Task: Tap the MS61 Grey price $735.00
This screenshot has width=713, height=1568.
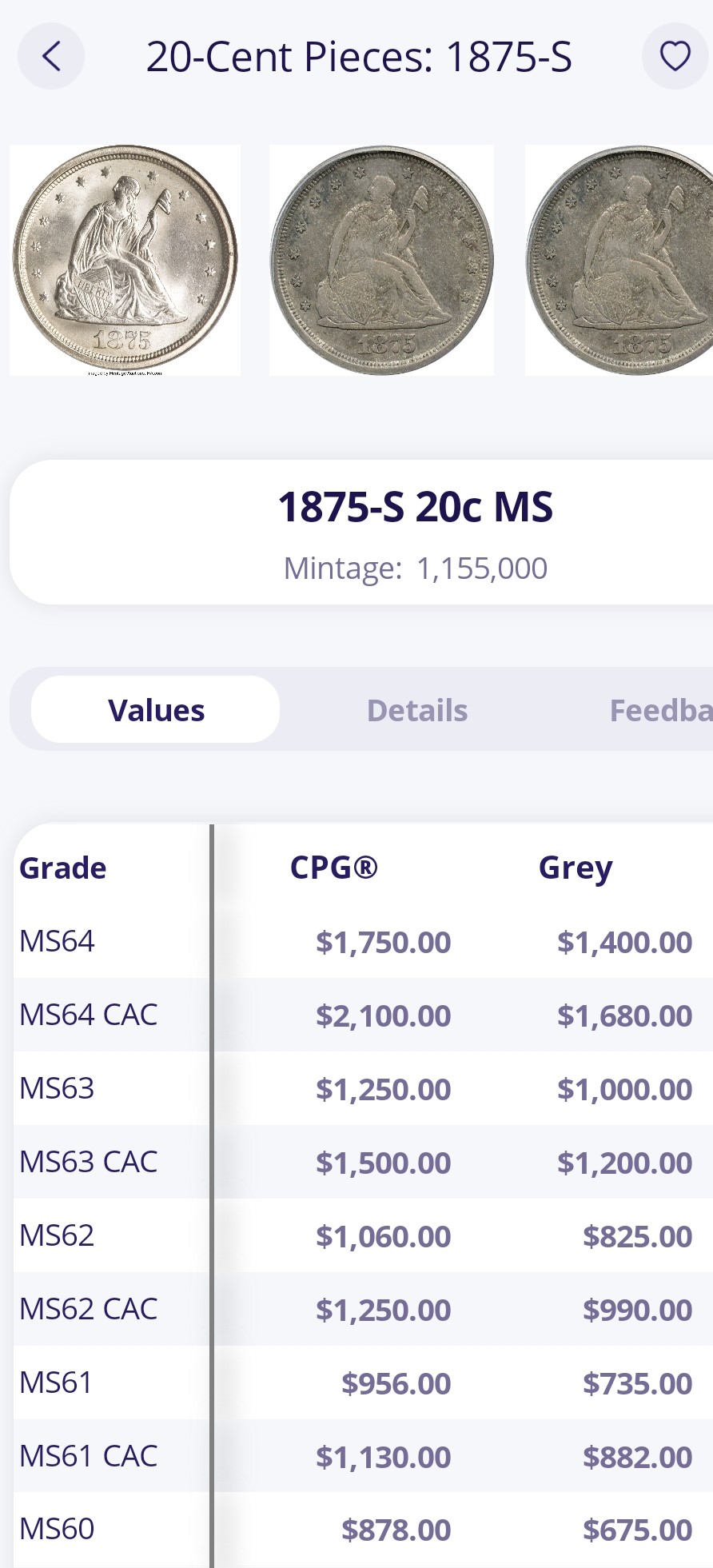Action: (637, 1383)
